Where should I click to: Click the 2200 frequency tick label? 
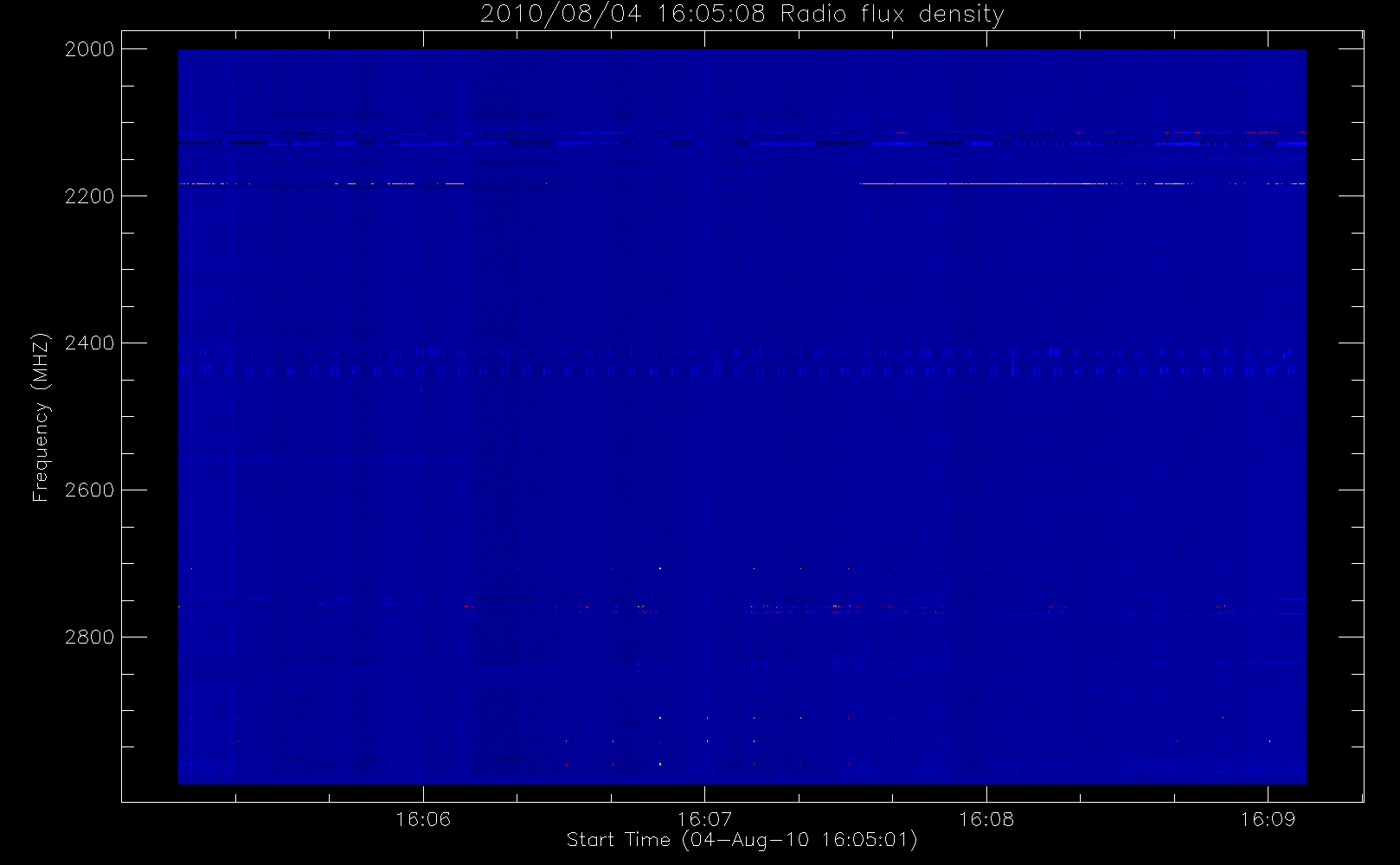(90, 196)
